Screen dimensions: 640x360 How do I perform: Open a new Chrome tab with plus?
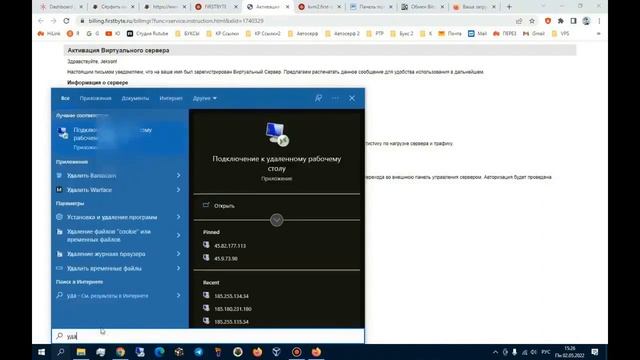pos(509,7)
